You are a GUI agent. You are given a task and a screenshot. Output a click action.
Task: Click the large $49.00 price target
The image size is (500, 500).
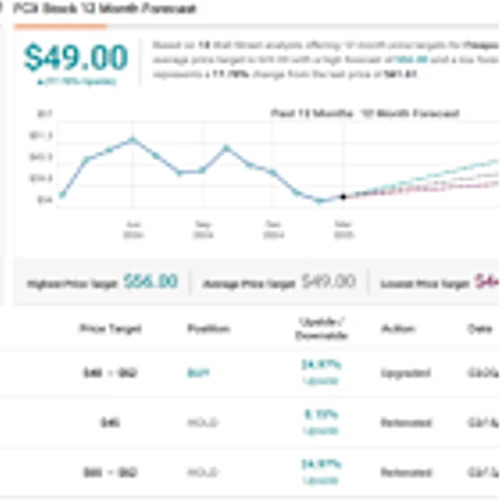pos(76,57)
